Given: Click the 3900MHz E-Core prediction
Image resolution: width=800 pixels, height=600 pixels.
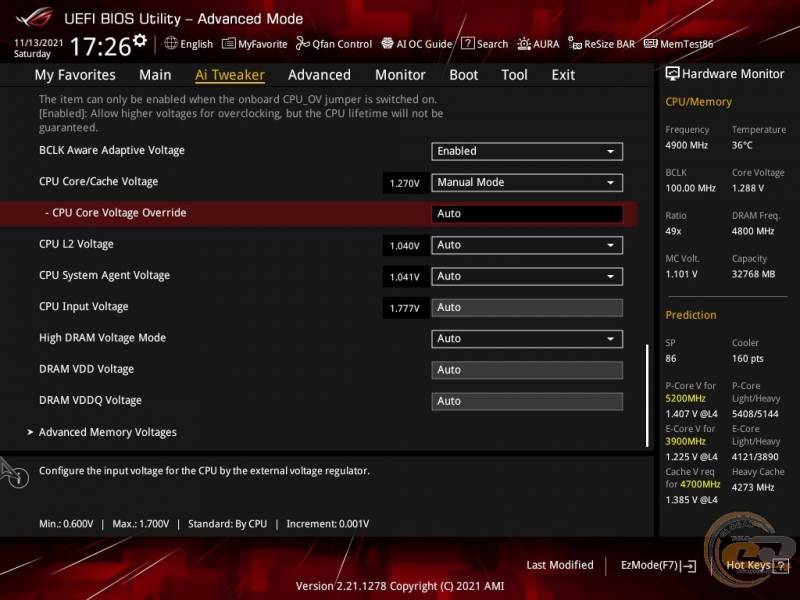Looking at the screenshot, I should [685, 441].
